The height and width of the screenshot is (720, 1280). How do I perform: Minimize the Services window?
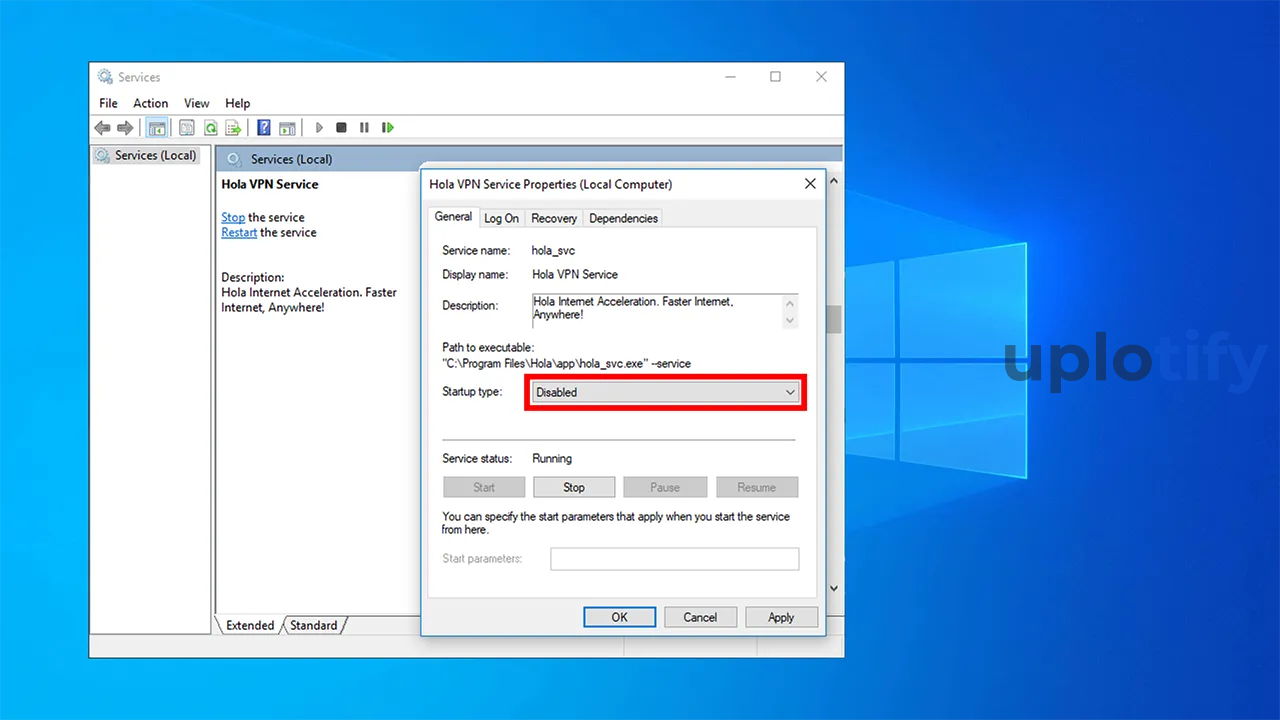point(729,77)
